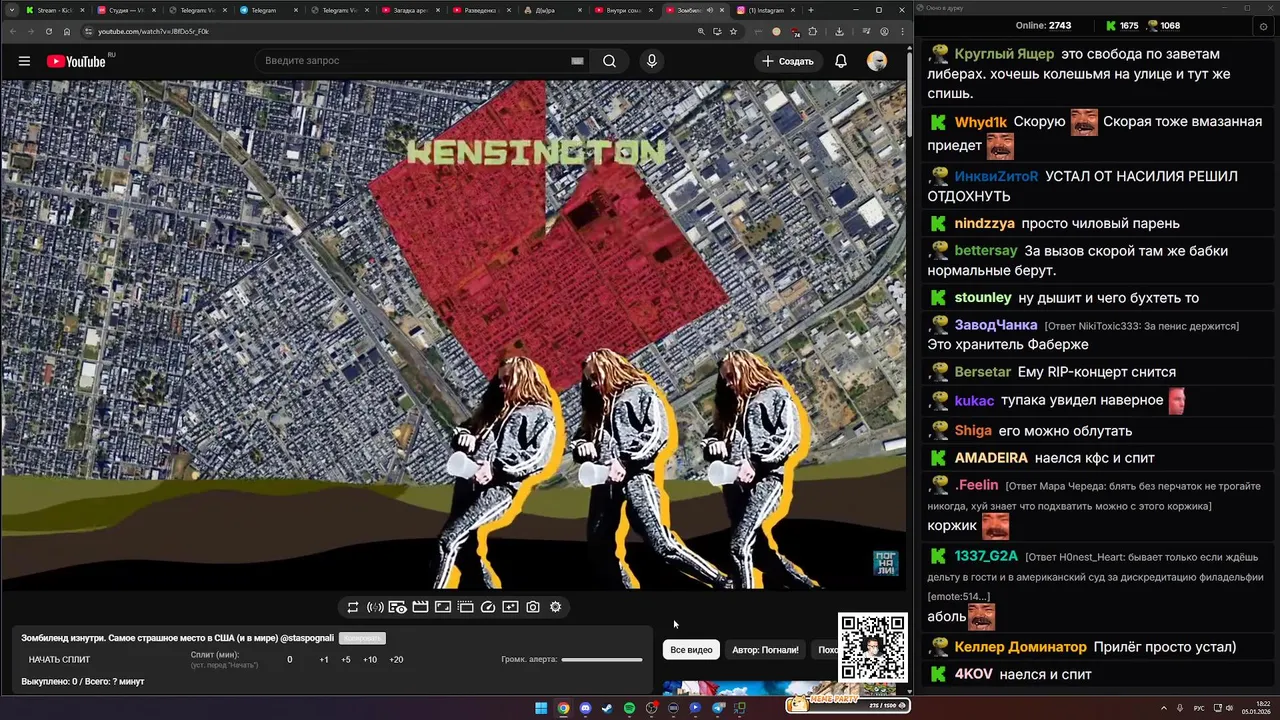Open the Chrome home page button
1280x720 pixels.
pyautogui.click(x=67, y=31)
